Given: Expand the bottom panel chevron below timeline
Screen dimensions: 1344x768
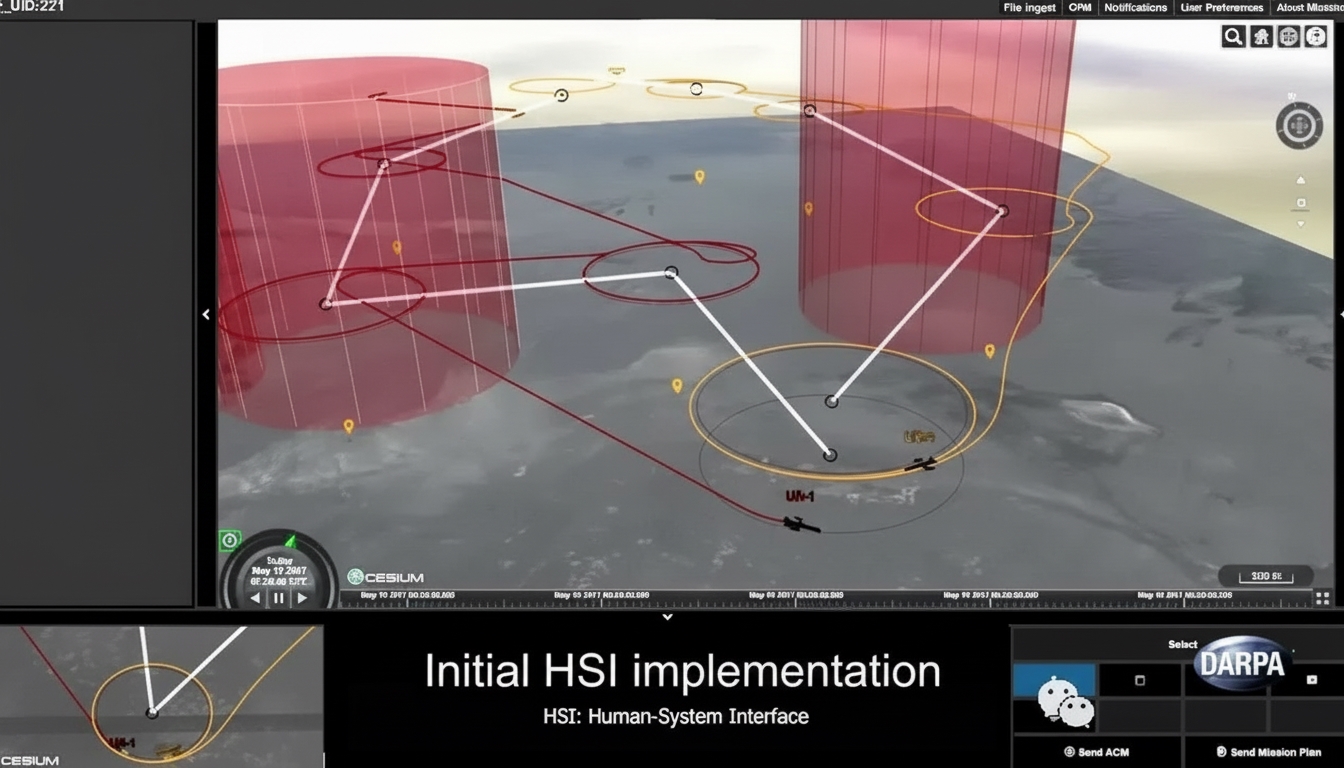Looking at the screenshot, I should click(x=667, y=617).
